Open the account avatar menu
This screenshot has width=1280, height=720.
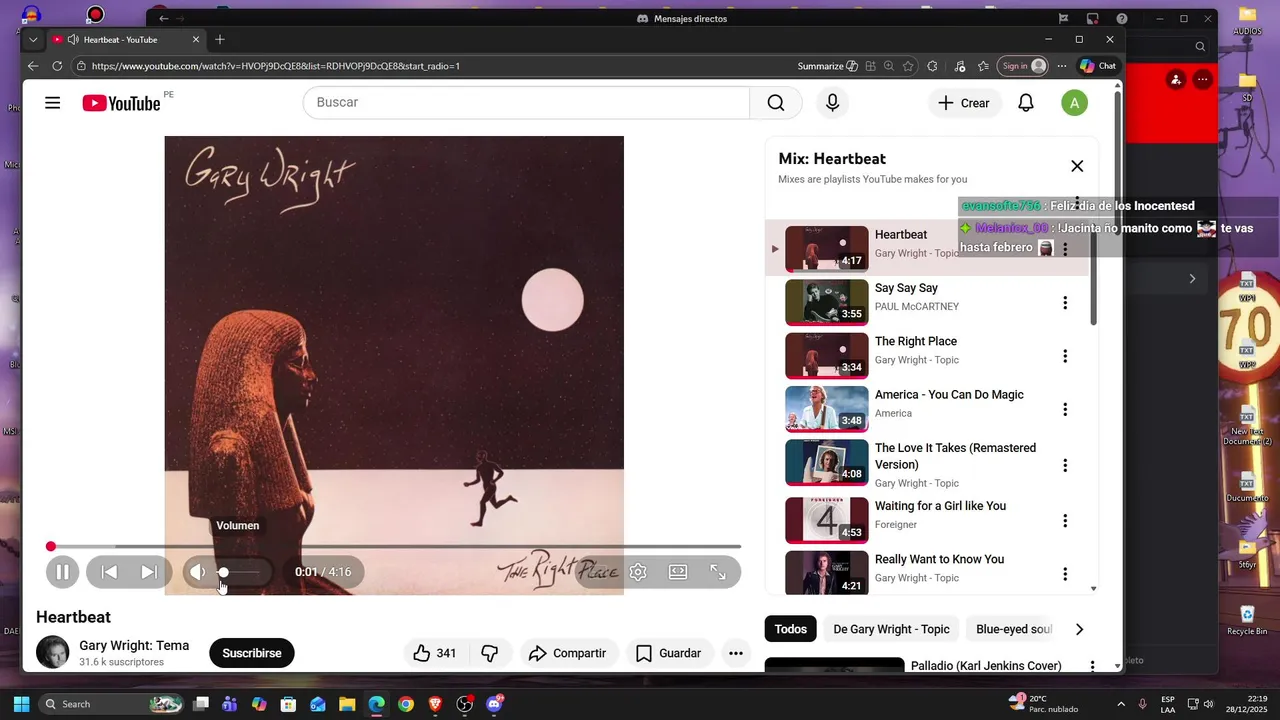[x=1074, y=103]
